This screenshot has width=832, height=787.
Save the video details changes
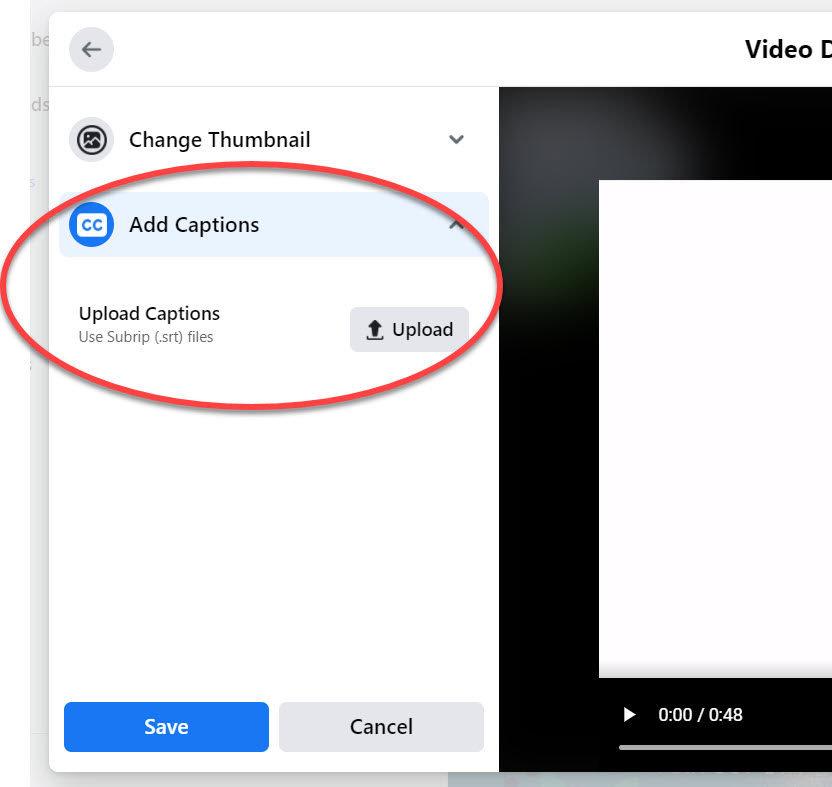click(x=166, y=727)
